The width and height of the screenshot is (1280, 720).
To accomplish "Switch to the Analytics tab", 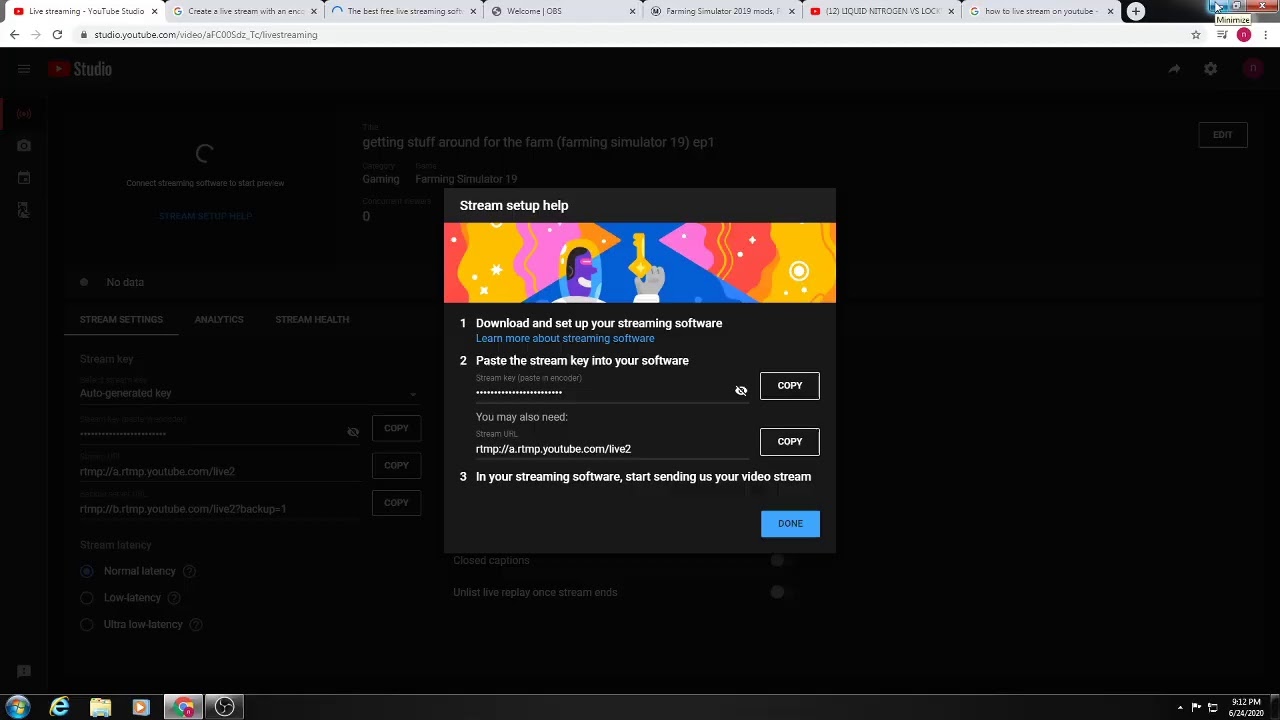I will tap(219, 320).
